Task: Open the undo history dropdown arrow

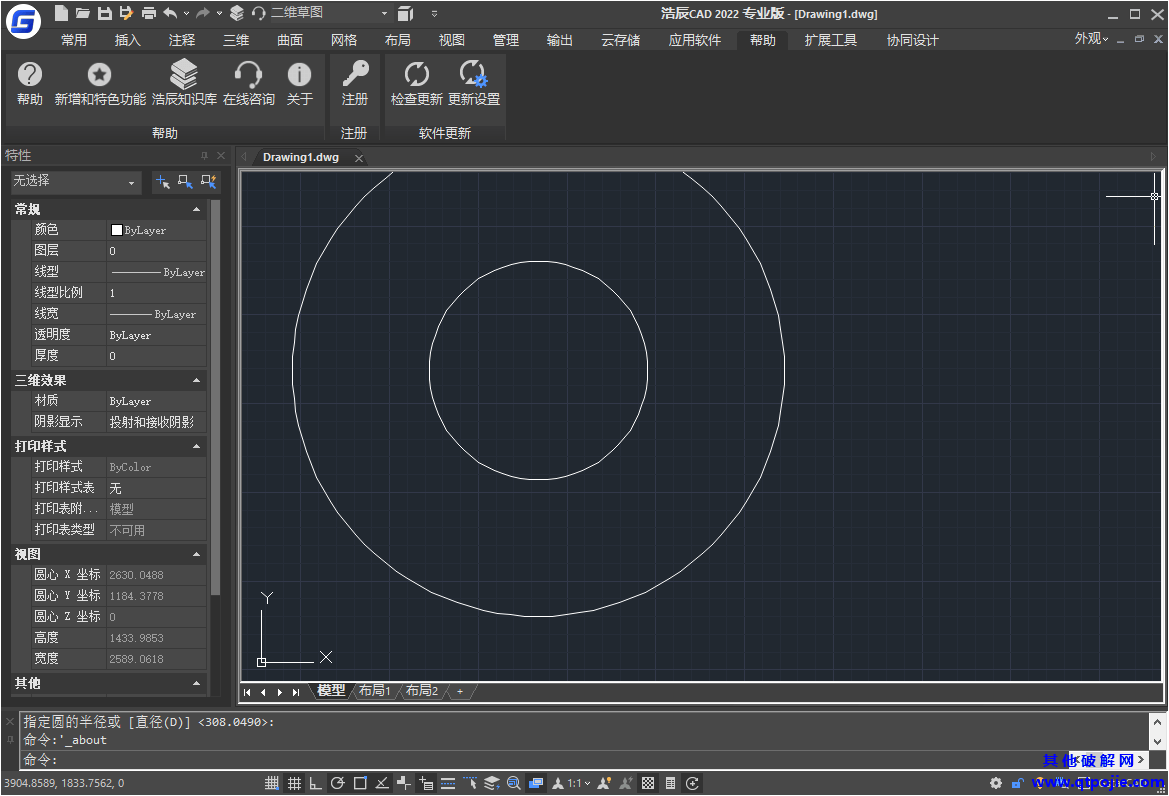Action: tap(186, 13)
